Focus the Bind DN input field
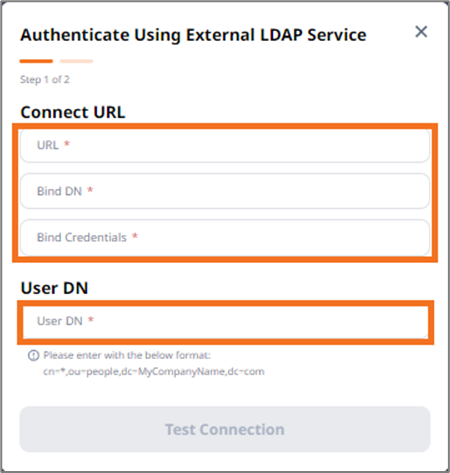Image resolution: width=450 pixels, height=473 pixels. coord(225,191)
